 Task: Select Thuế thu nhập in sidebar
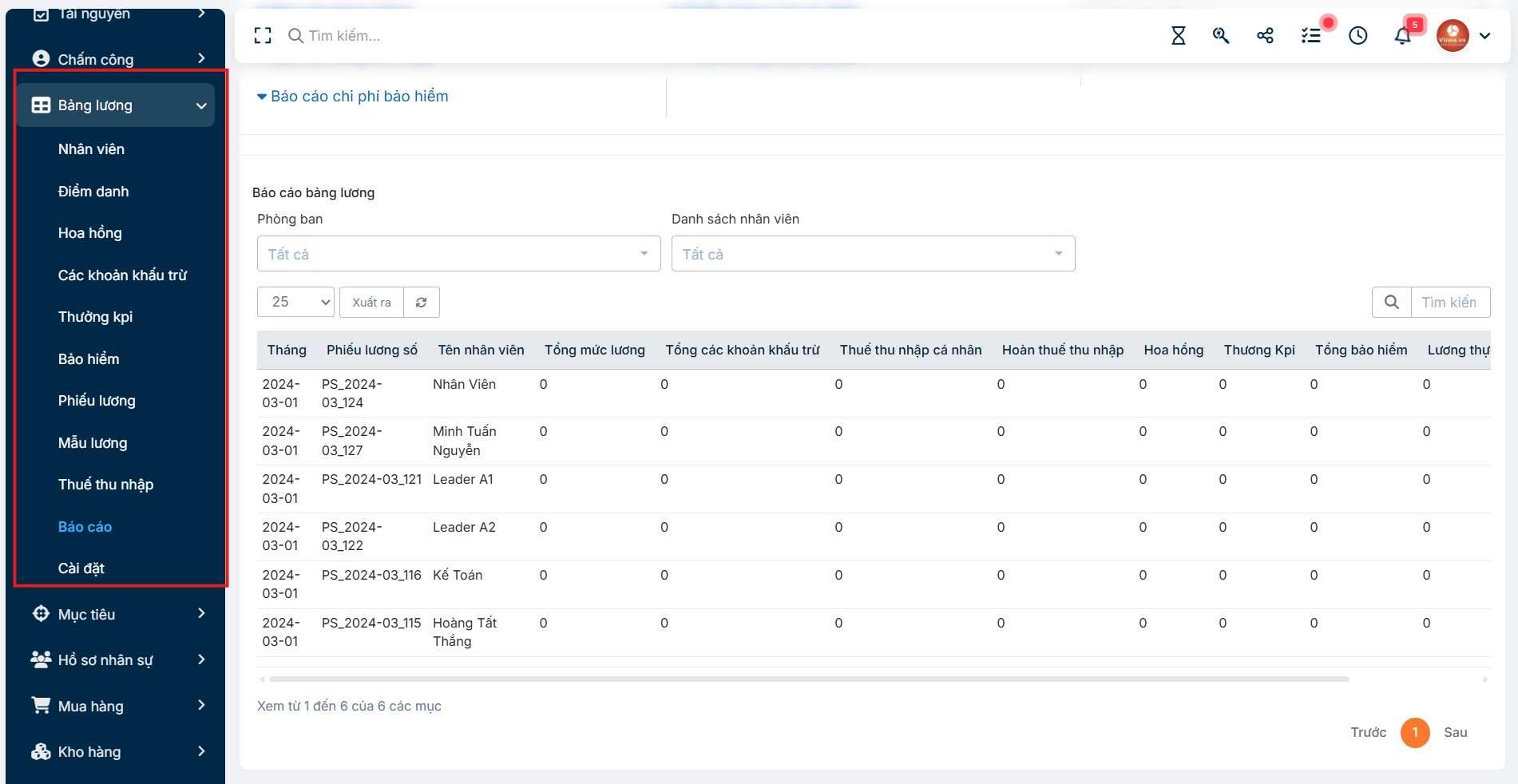[105, 484]
